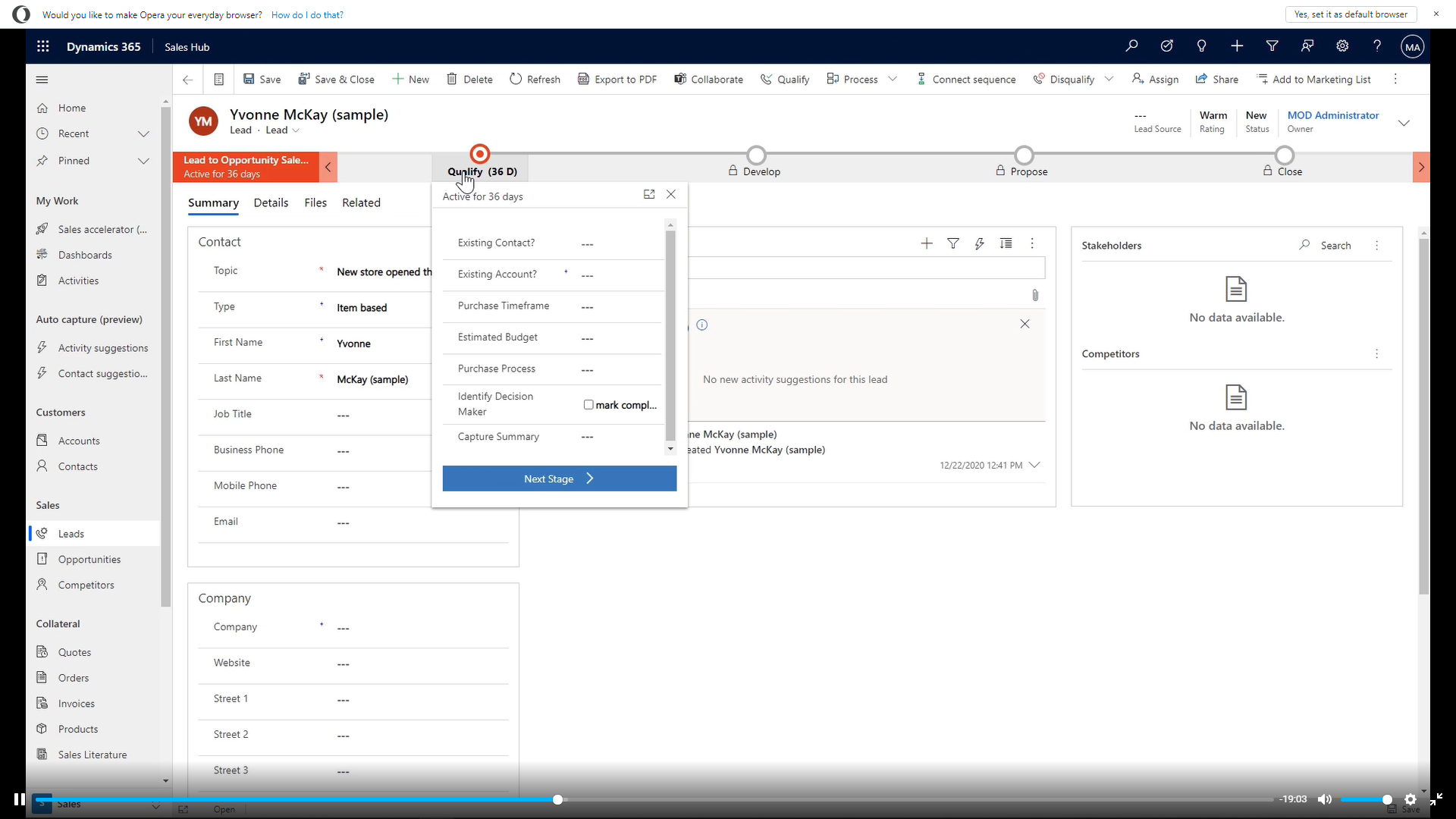Click the 'How do I do that?' link
The image size is (1456, 819).
pos(307,15)
